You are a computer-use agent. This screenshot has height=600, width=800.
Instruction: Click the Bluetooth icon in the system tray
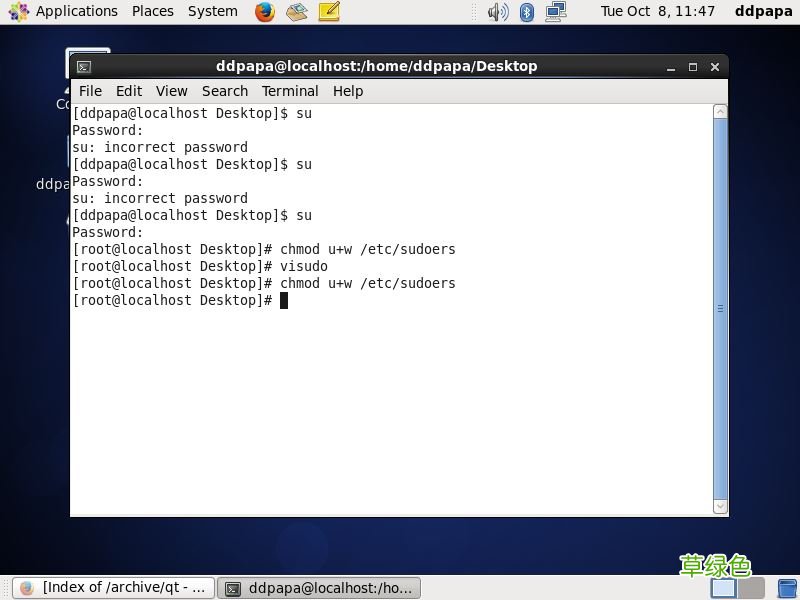(527, 12)
